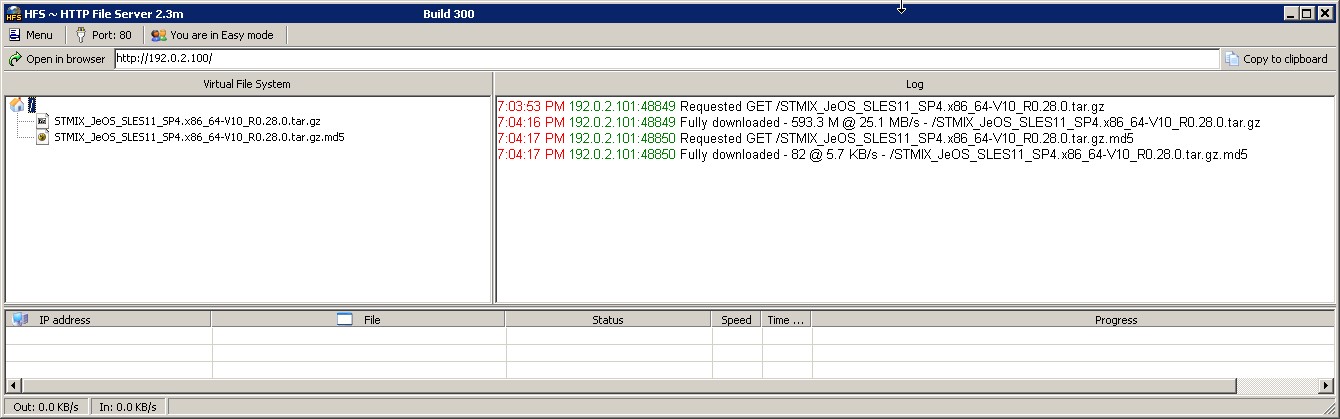Select the tar.gz.md5 file icon in tree
This screenshot has height=419, width=1340.
coord(42,137)
